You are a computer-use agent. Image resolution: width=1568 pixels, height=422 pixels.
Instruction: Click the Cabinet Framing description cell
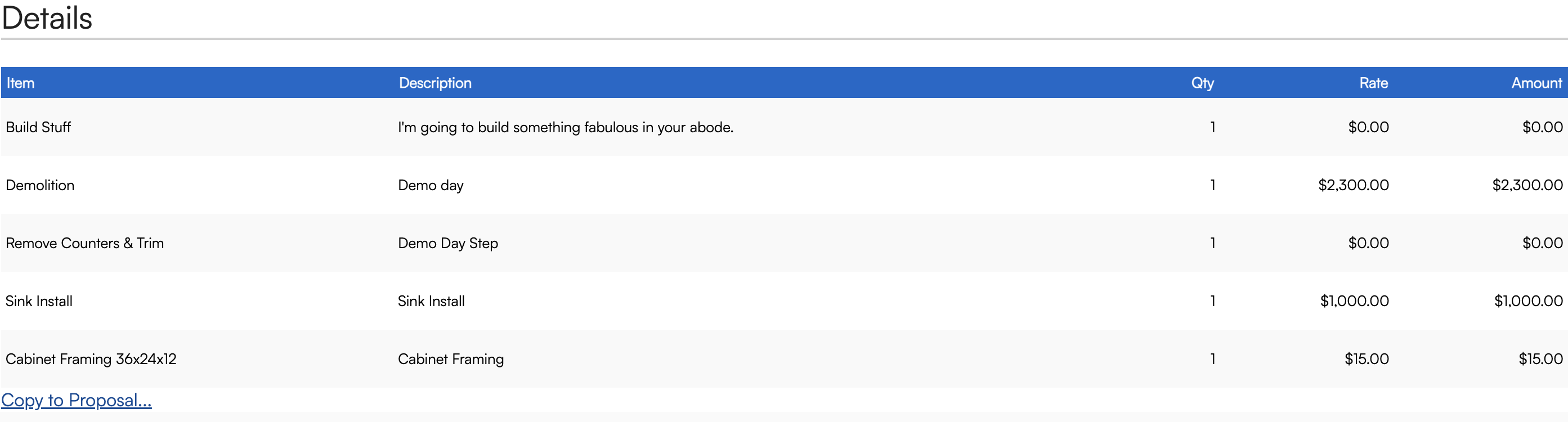pos(451,358)
